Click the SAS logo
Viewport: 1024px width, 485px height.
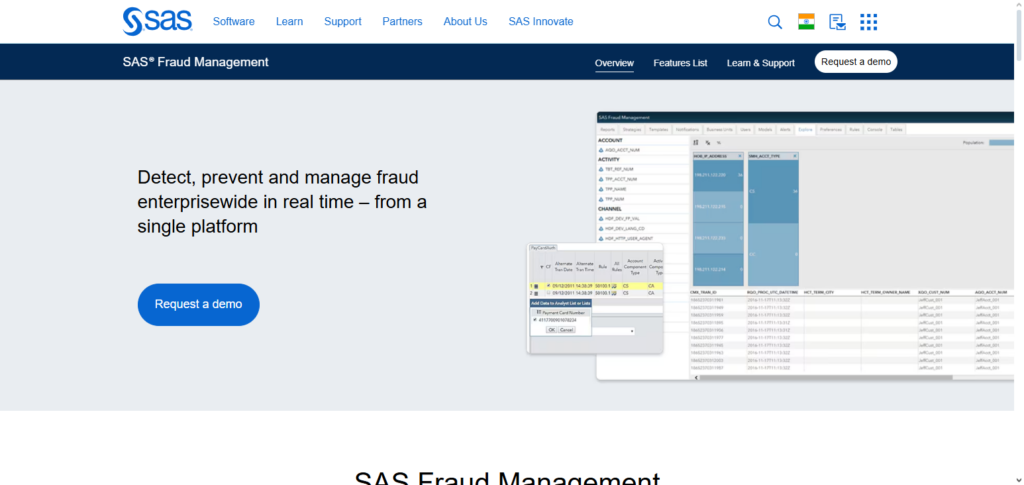pyautogui.click(x=157, y=21)
